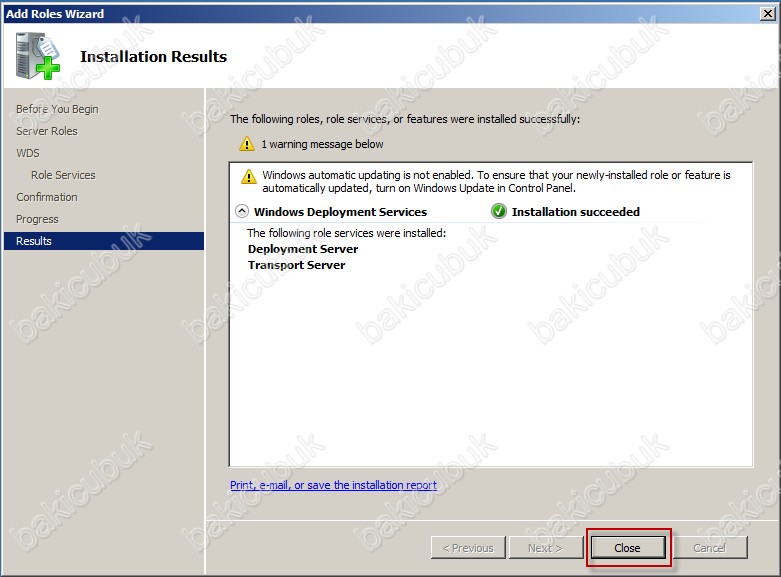The image size is (781, 577).
Task: Click the Close button
Action: (x=628, y=548)
